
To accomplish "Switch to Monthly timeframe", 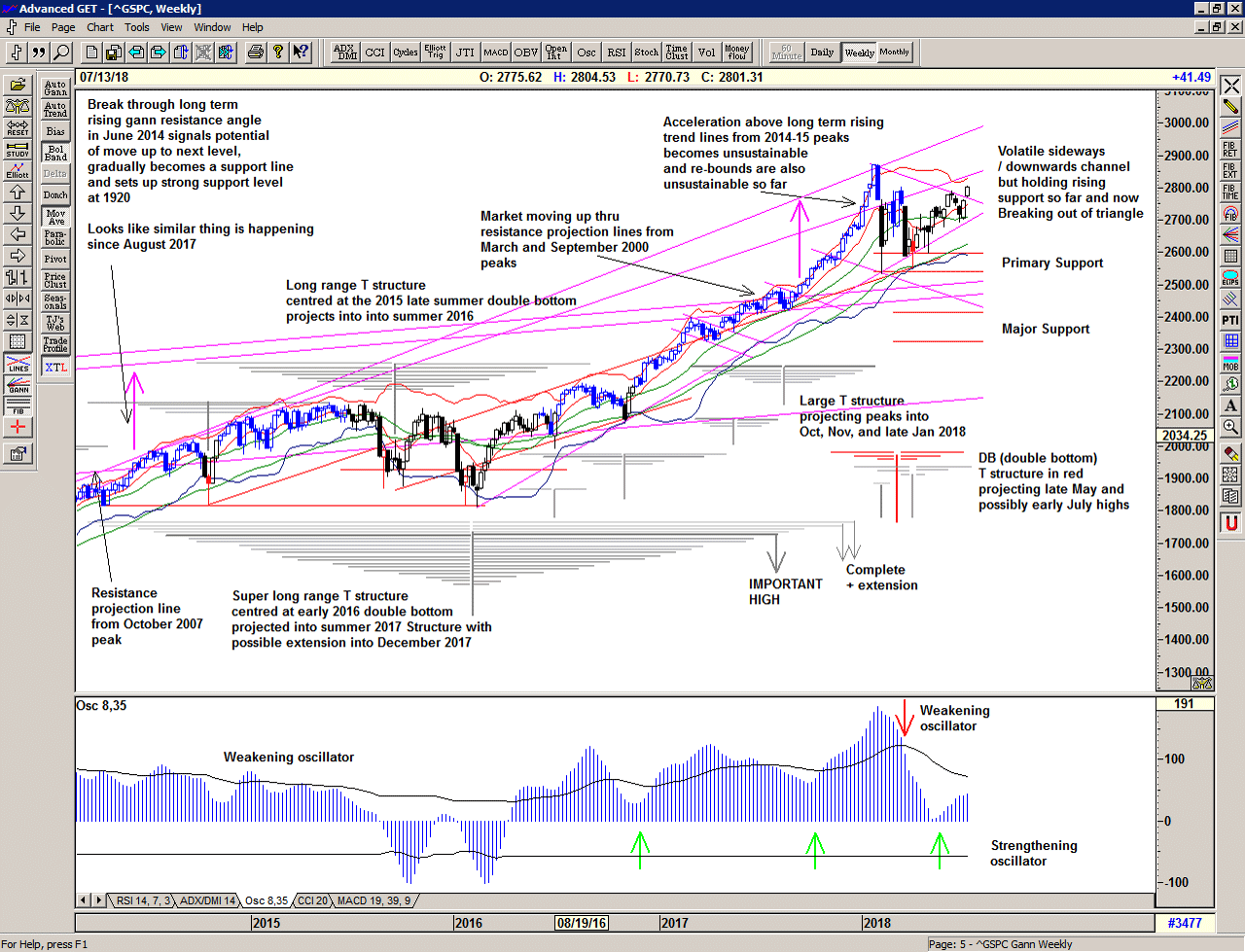I will (894, 53).
